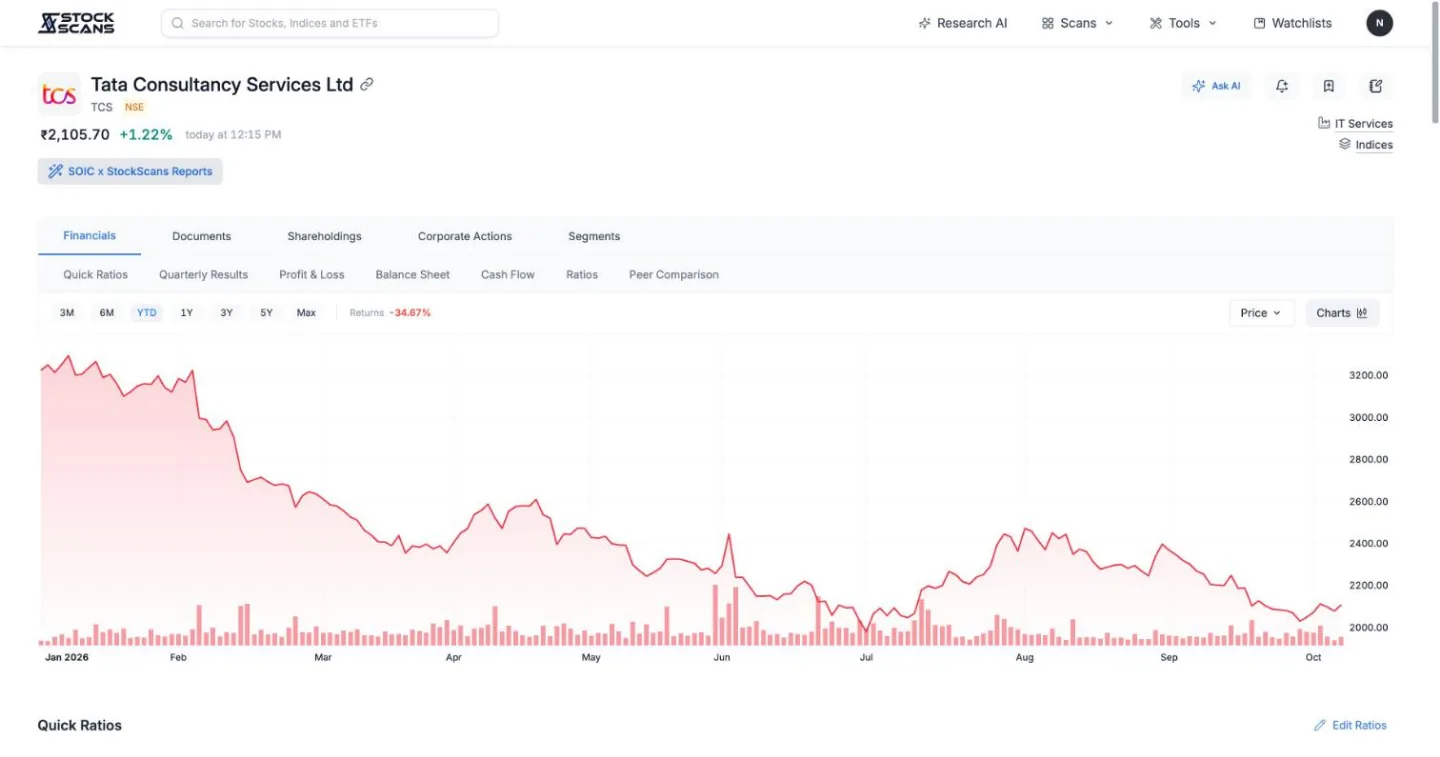This screenshot has width=1440, height=757.
Task: Select the 5Y time range
Action: click(x=266, y=313)
